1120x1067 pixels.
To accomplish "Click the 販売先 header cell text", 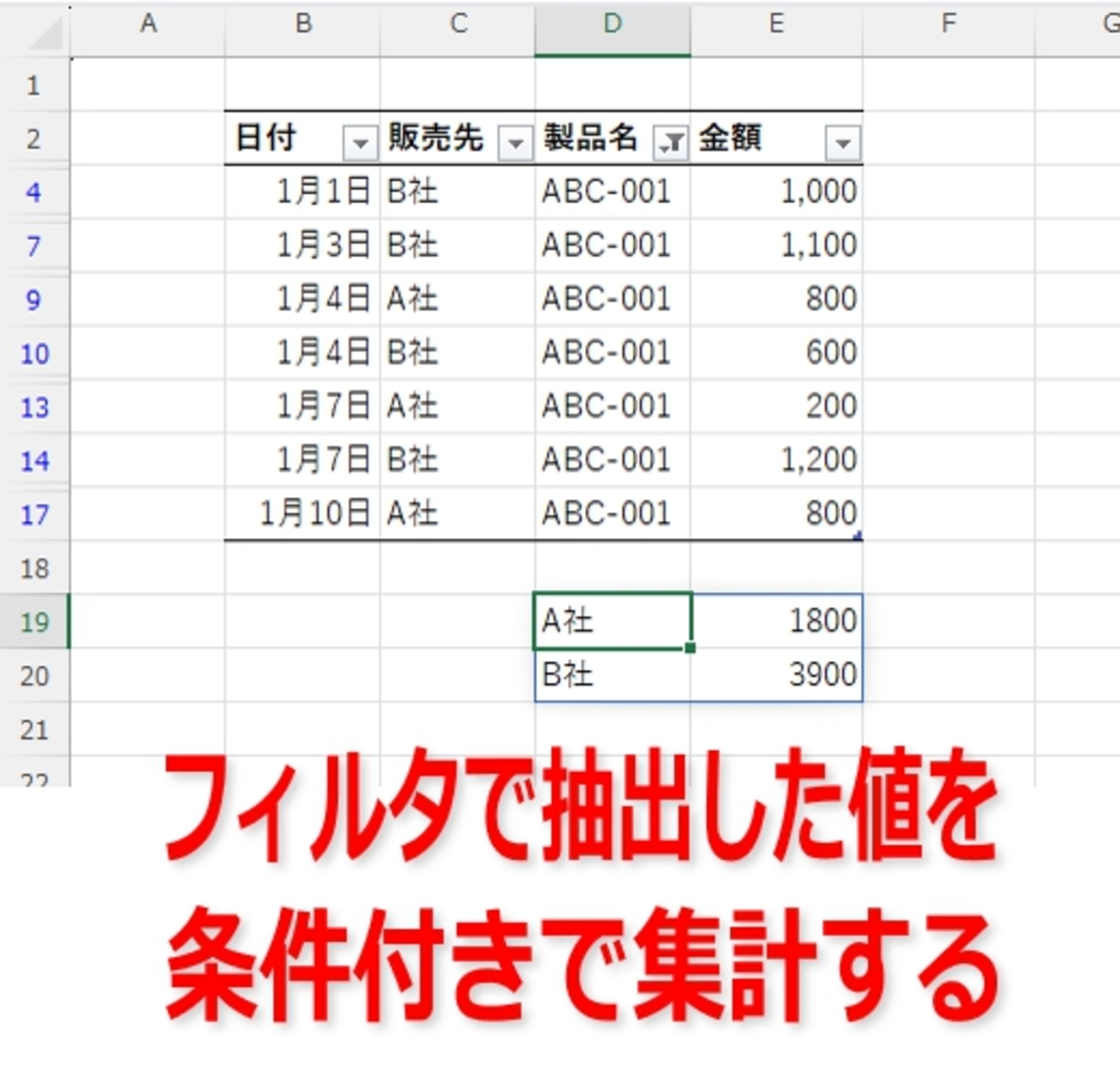I will point(435,138).
